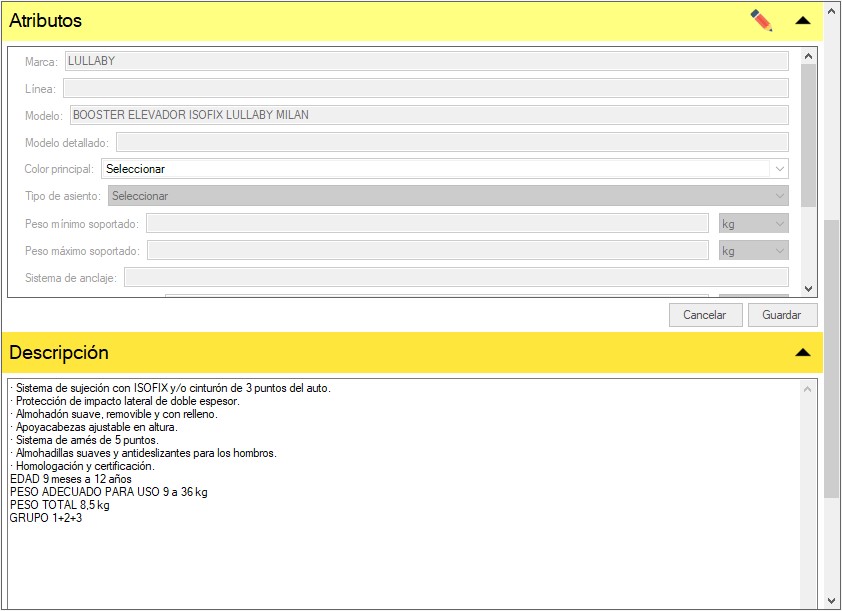Collapse the Descripción section
Screen dimensions: 842x611
803,352
